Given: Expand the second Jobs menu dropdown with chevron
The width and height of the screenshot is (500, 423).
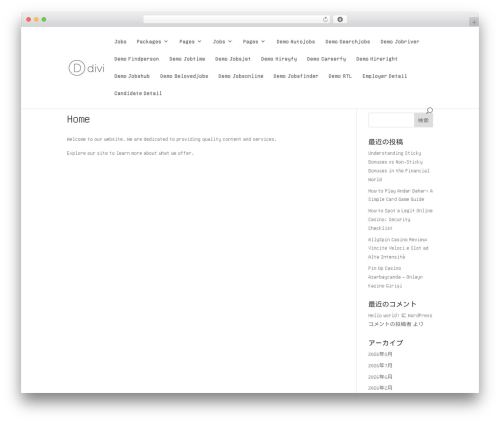Looking at the screenshot, I should 222,42.
